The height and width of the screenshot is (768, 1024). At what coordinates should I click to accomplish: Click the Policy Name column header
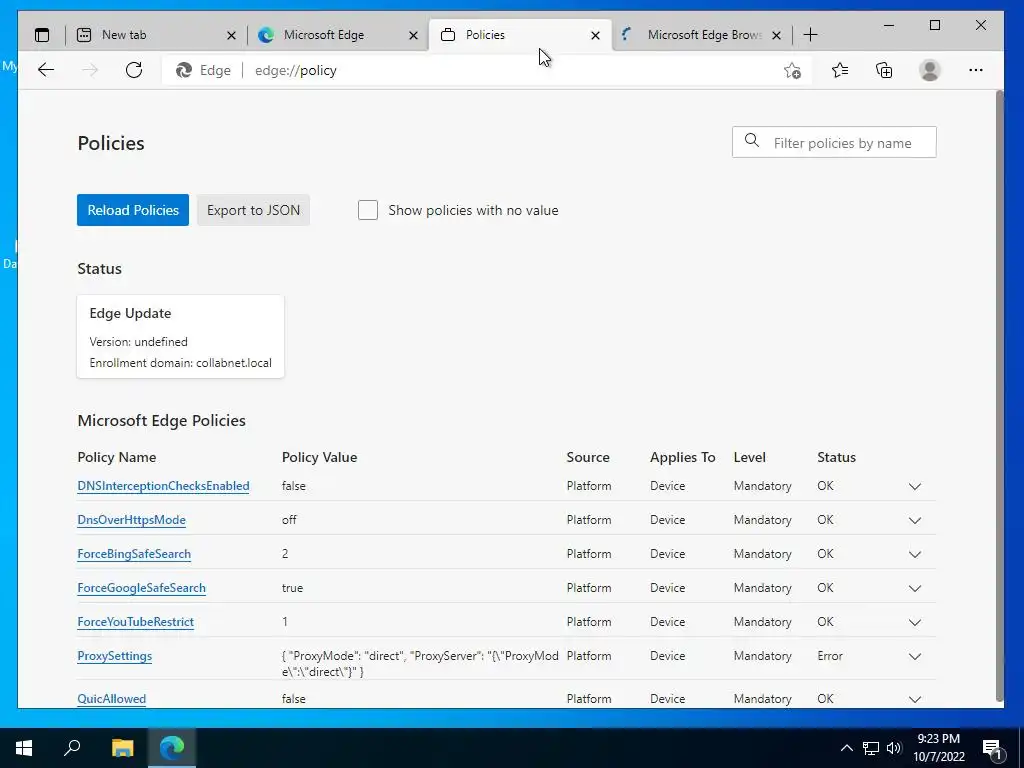[117, 458]
